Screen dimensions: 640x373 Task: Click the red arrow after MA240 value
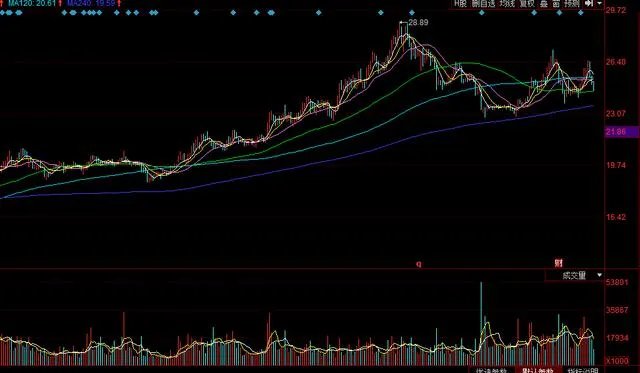click(119, 3)
